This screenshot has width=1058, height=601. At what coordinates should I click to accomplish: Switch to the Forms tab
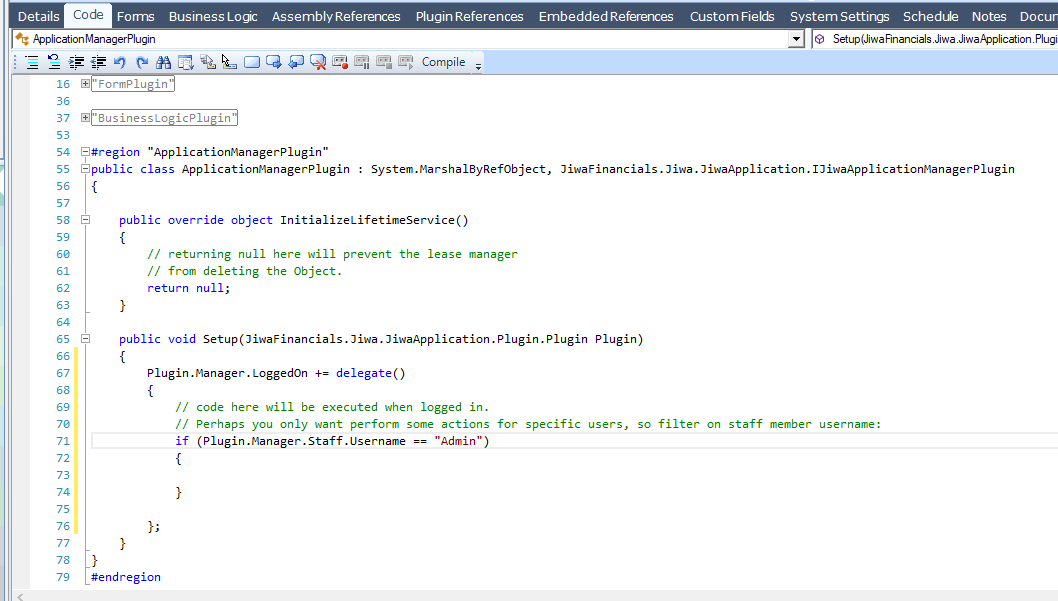click(x=135, y=16)
